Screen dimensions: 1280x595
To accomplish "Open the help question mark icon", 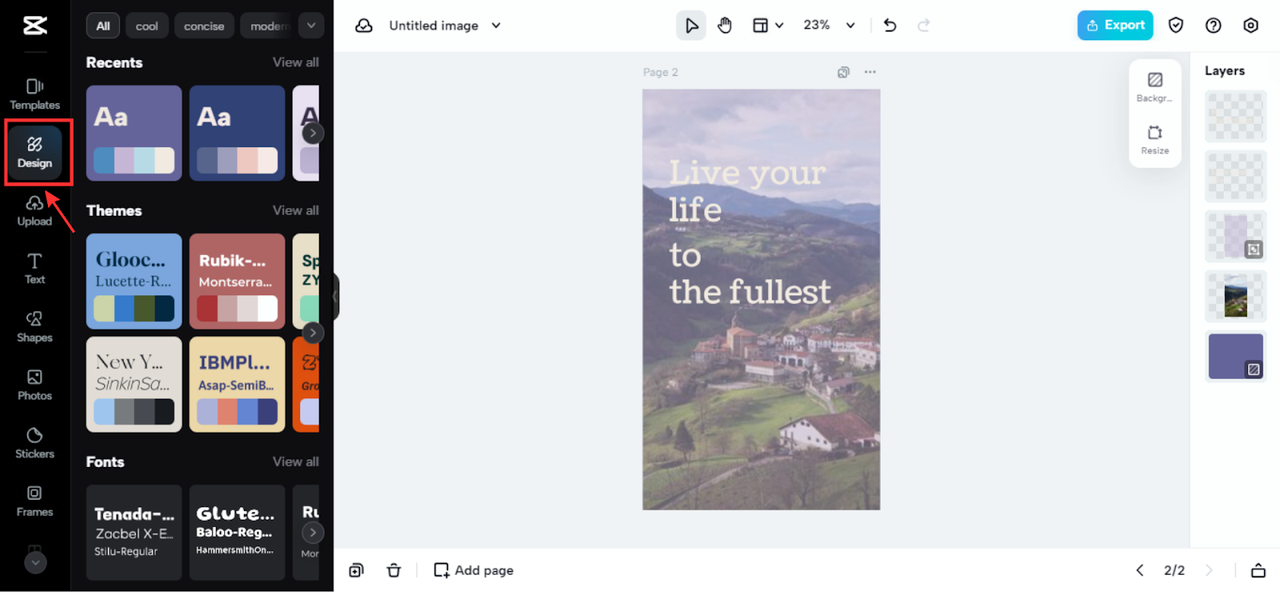I will tap(1213, 26).
